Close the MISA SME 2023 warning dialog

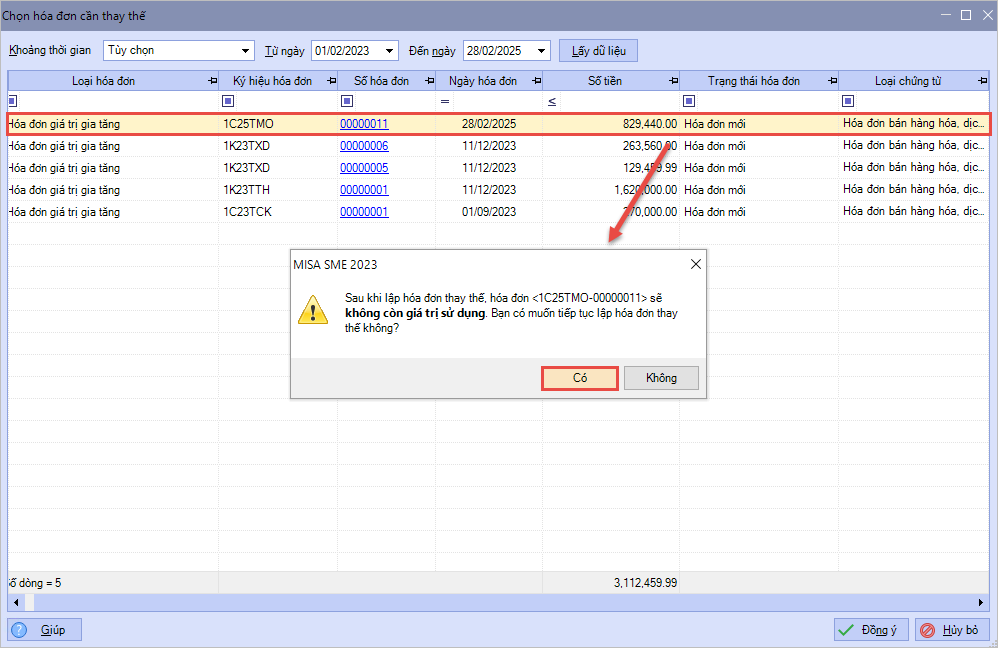pos(695,264)
